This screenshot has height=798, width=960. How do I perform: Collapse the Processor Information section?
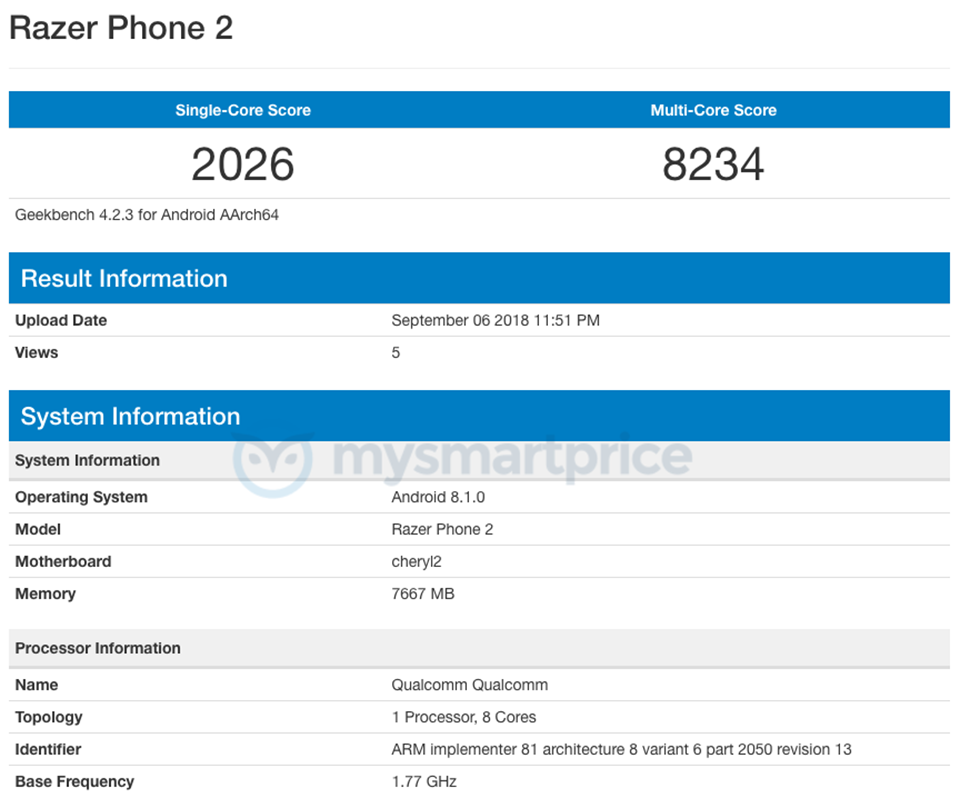[x=97, y=648]
